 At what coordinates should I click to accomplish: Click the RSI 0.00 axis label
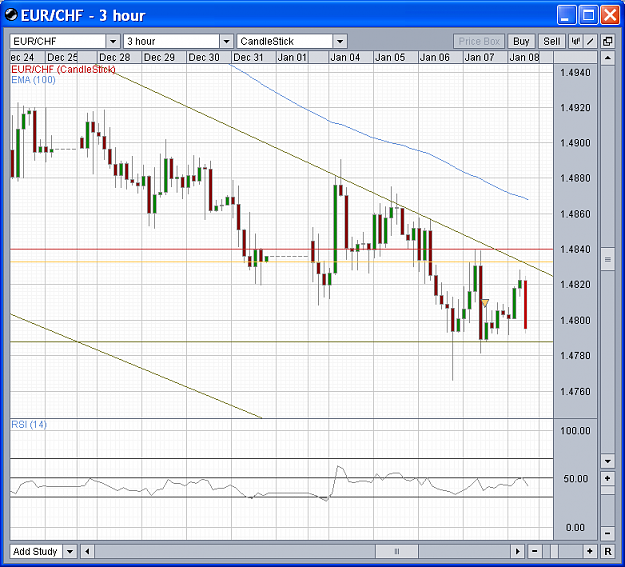pyautogui.click(x=575, y=528)
